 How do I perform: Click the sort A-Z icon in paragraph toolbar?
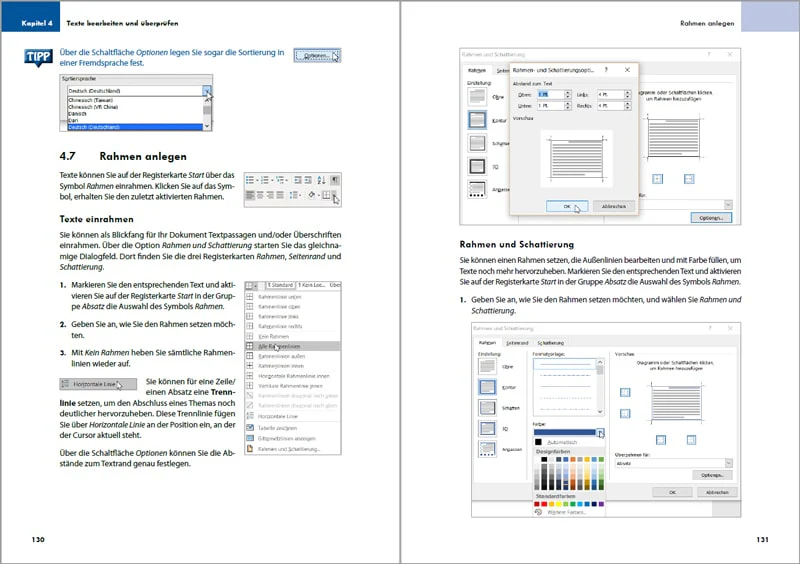click(x=321, y=180)
